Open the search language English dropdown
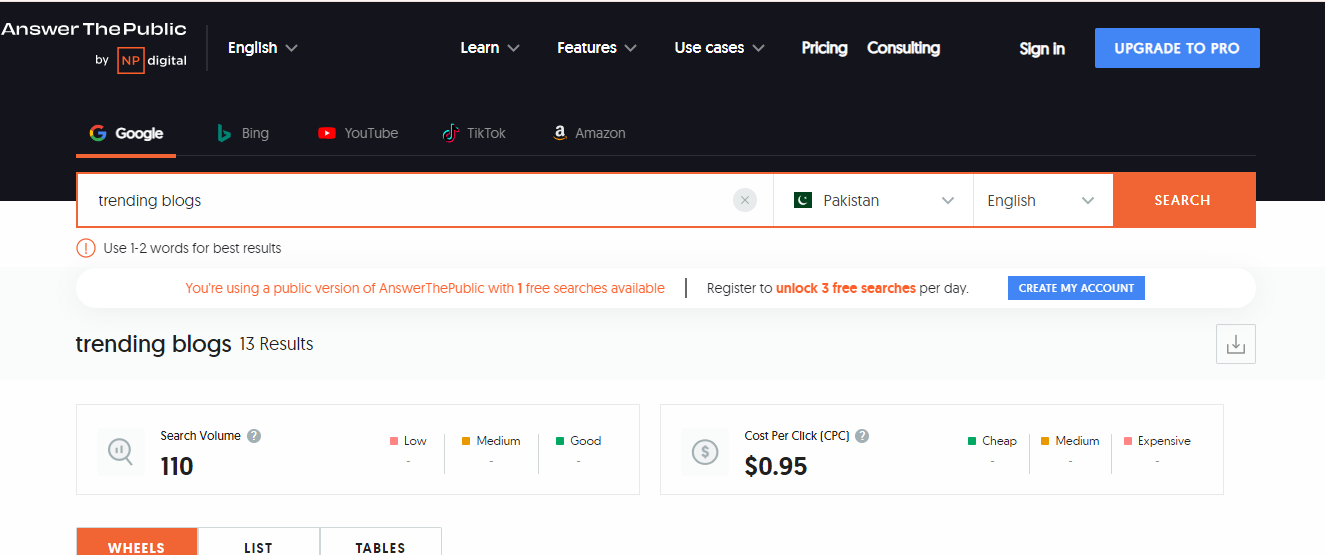The width and height of the screenshot is (1325, 555). click(x=1043, y=200)
